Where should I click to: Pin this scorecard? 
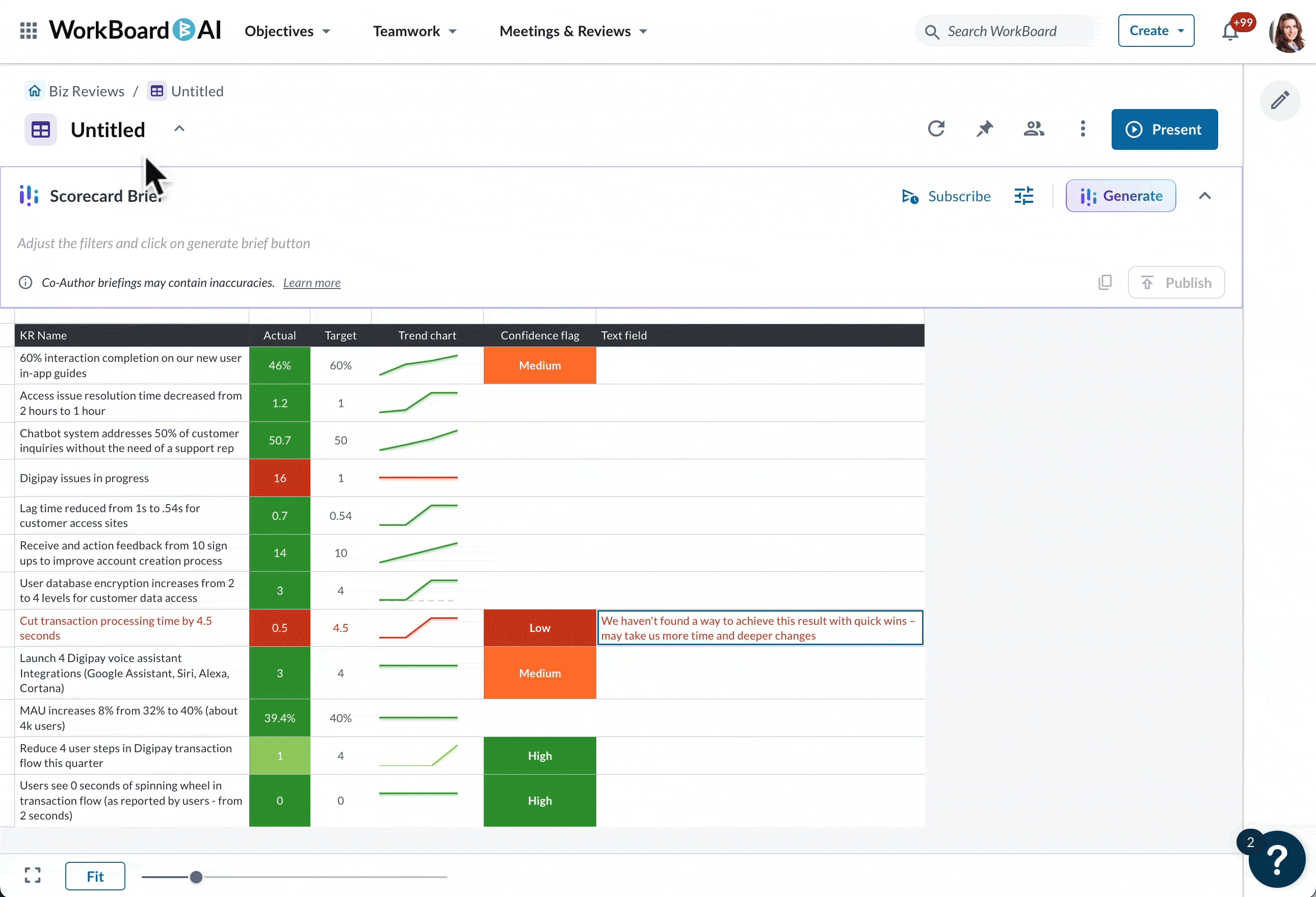click(x=985, y=129)
